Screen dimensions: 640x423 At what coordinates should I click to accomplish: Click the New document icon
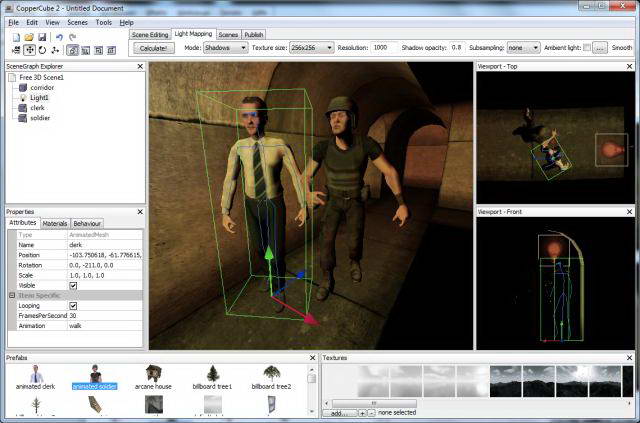(x=16, y=36)
